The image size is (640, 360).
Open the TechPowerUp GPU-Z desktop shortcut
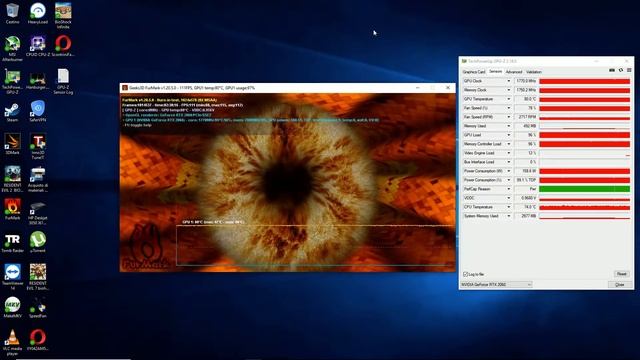(12, 82)
